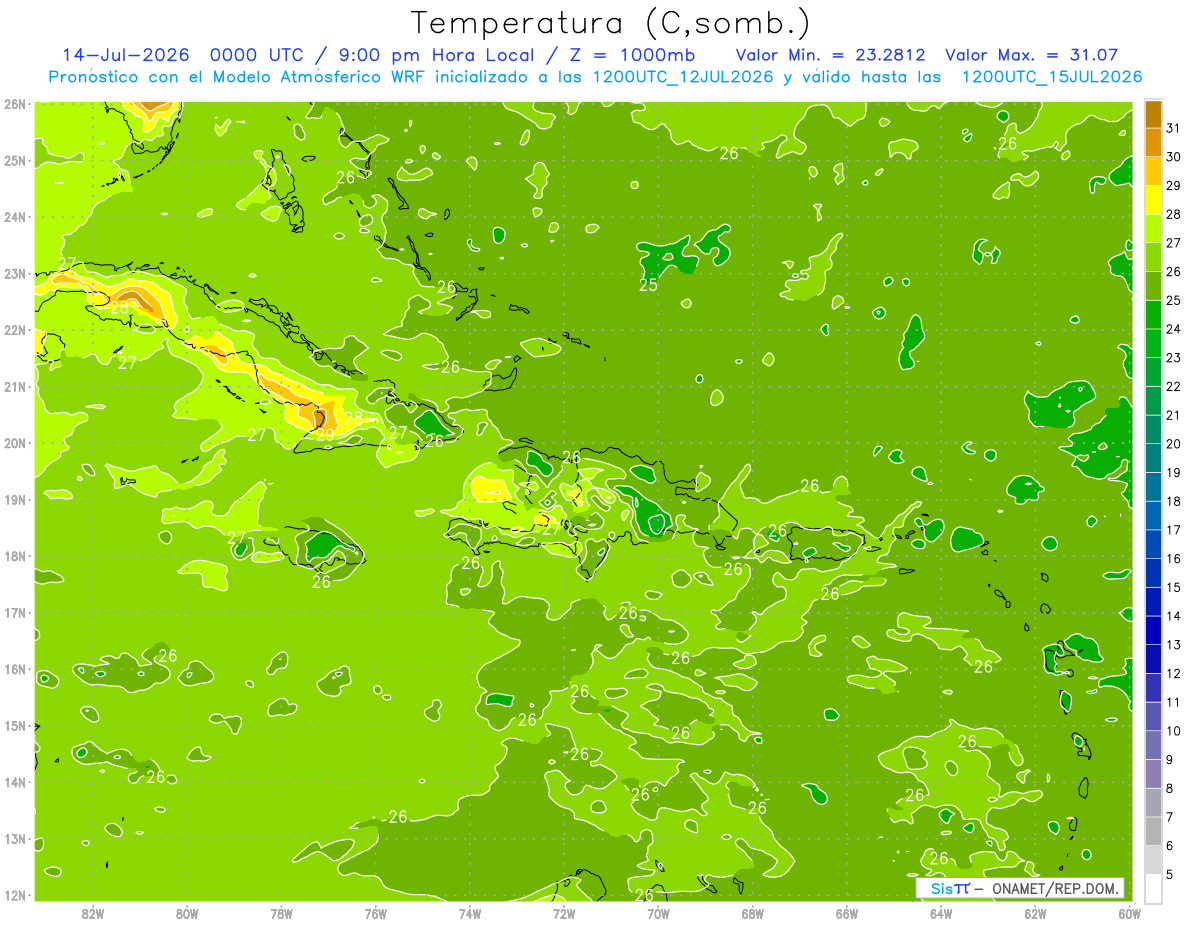Click the '70W' longitude axis label
The height and width of the screenshot is (927, 1200).
coord(658,913)
